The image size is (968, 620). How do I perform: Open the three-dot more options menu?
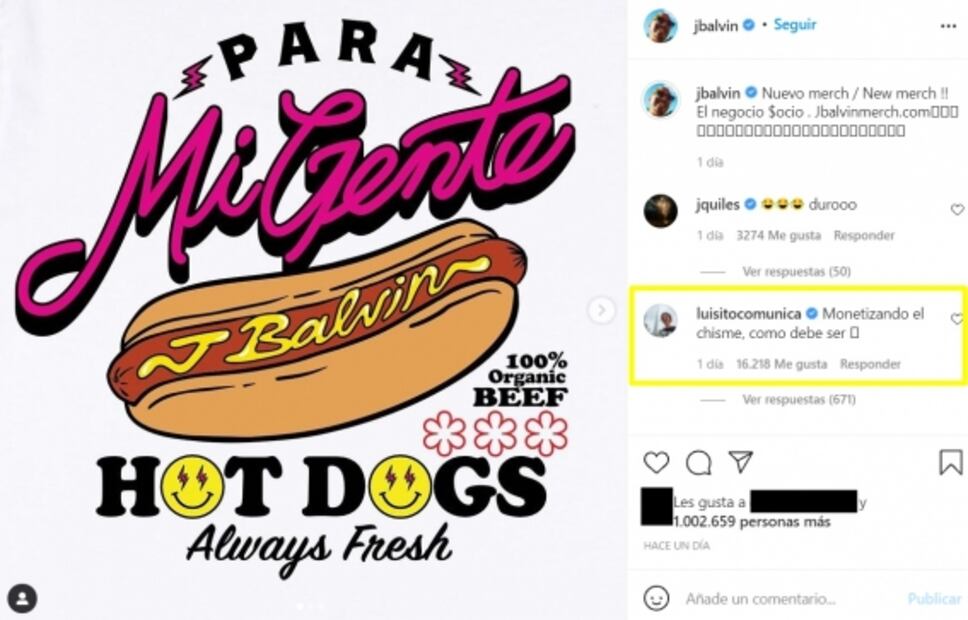(948, 26)
